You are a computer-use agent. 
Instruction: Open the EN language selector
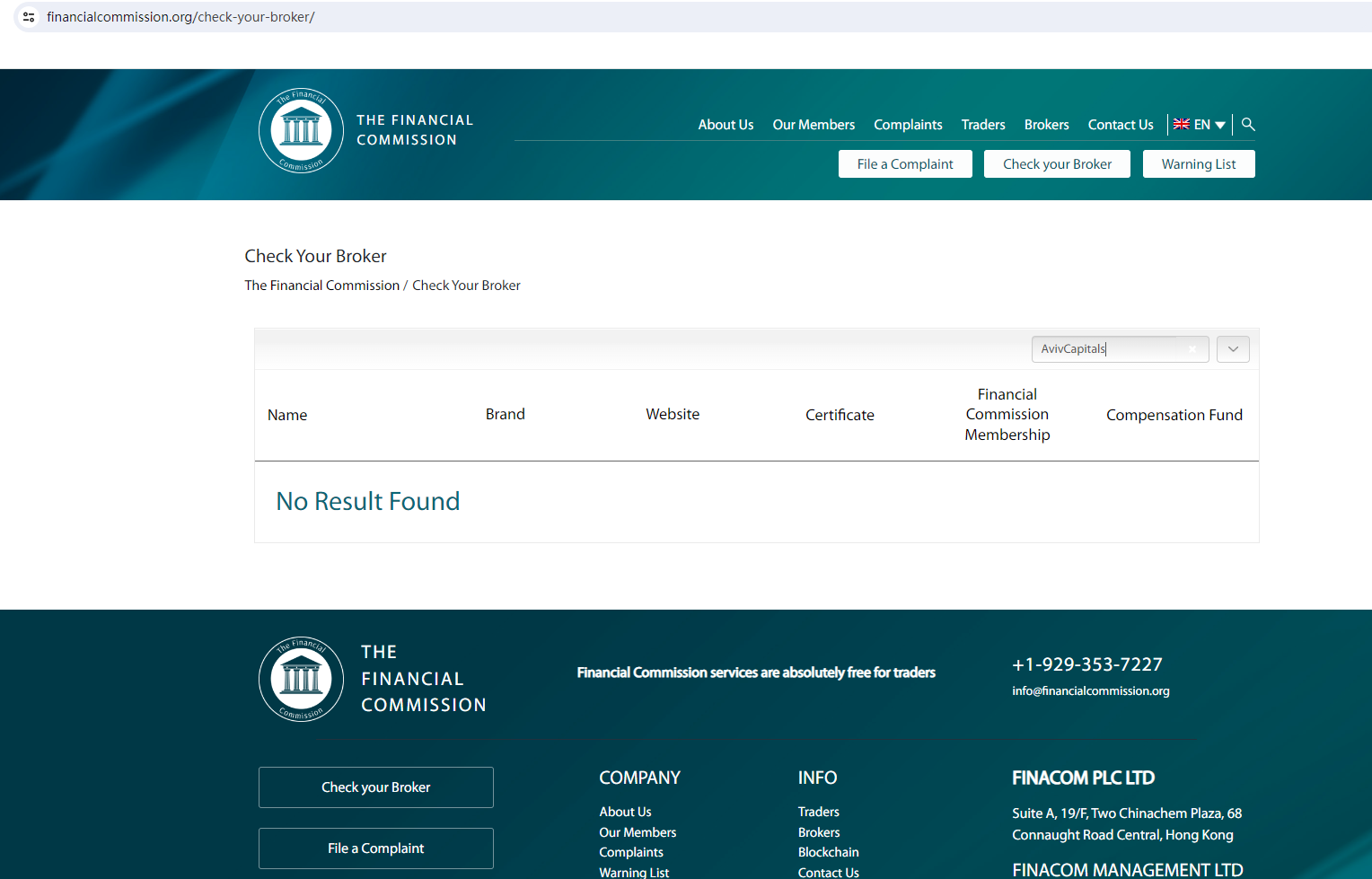pos(1200,125)
